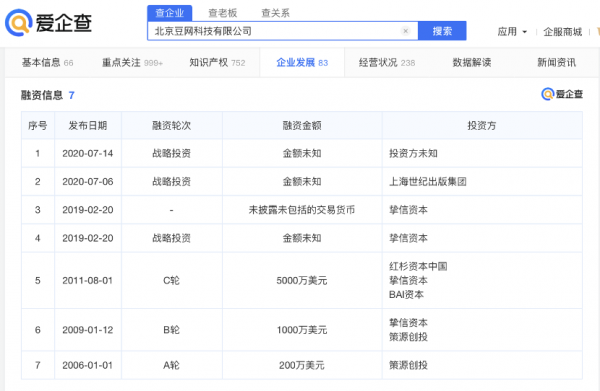
Task: Open the 重点关注 tab
Action: point(132,62)
